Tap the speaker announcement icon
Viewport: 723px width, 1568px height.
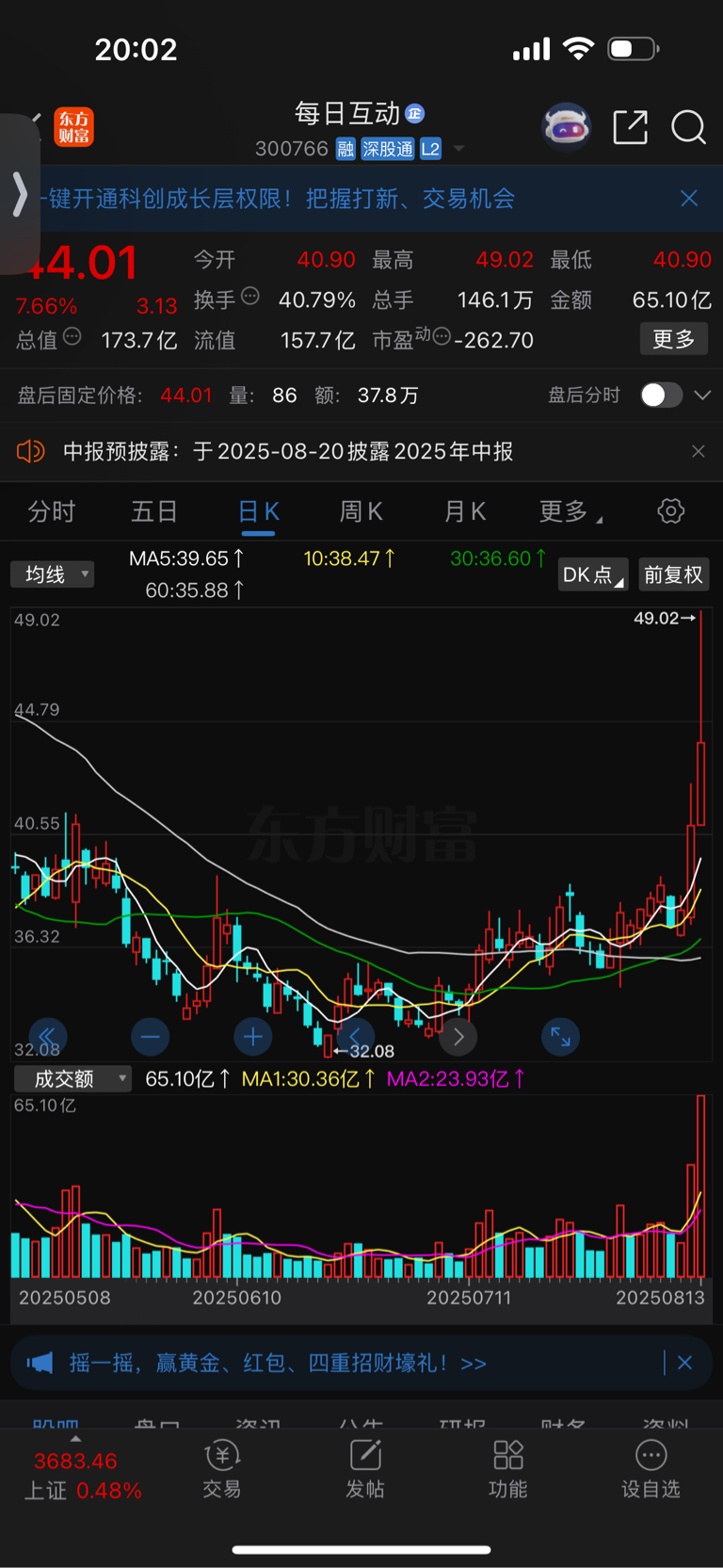click(x=30, y=451)
